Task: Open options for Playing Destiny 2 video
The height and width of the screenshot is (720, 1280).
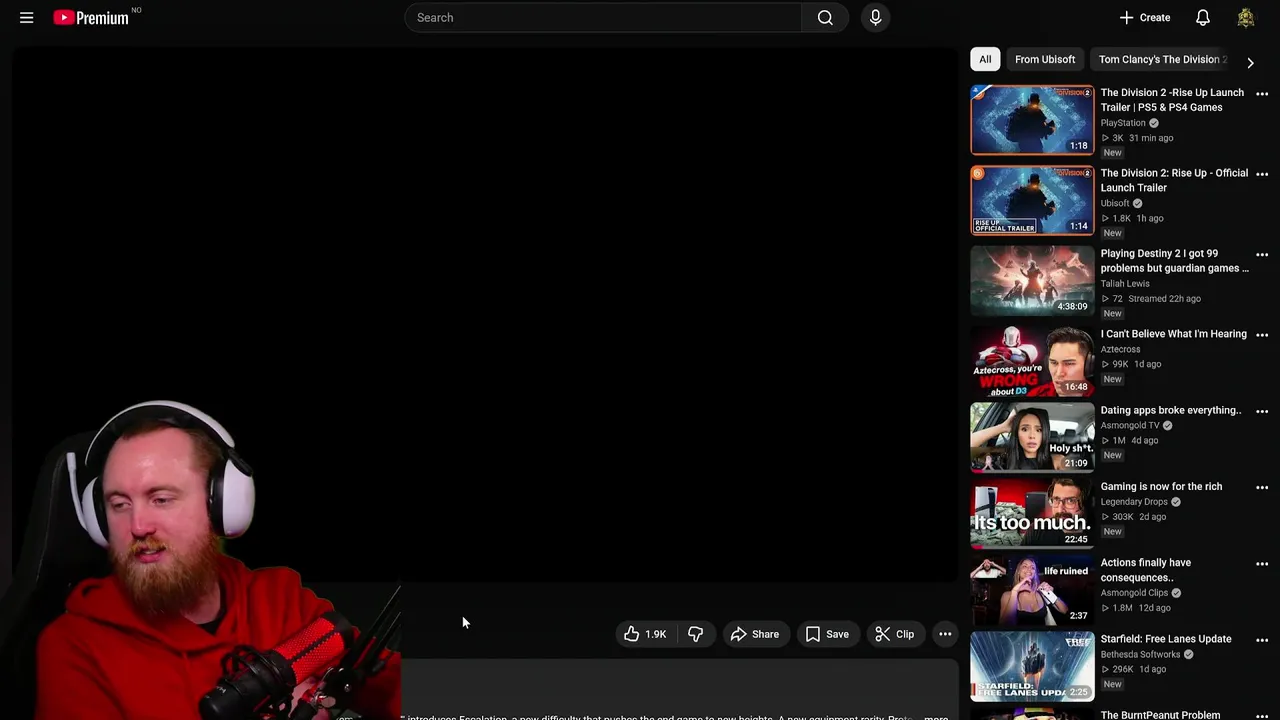Action: (x=1262, y=255)
